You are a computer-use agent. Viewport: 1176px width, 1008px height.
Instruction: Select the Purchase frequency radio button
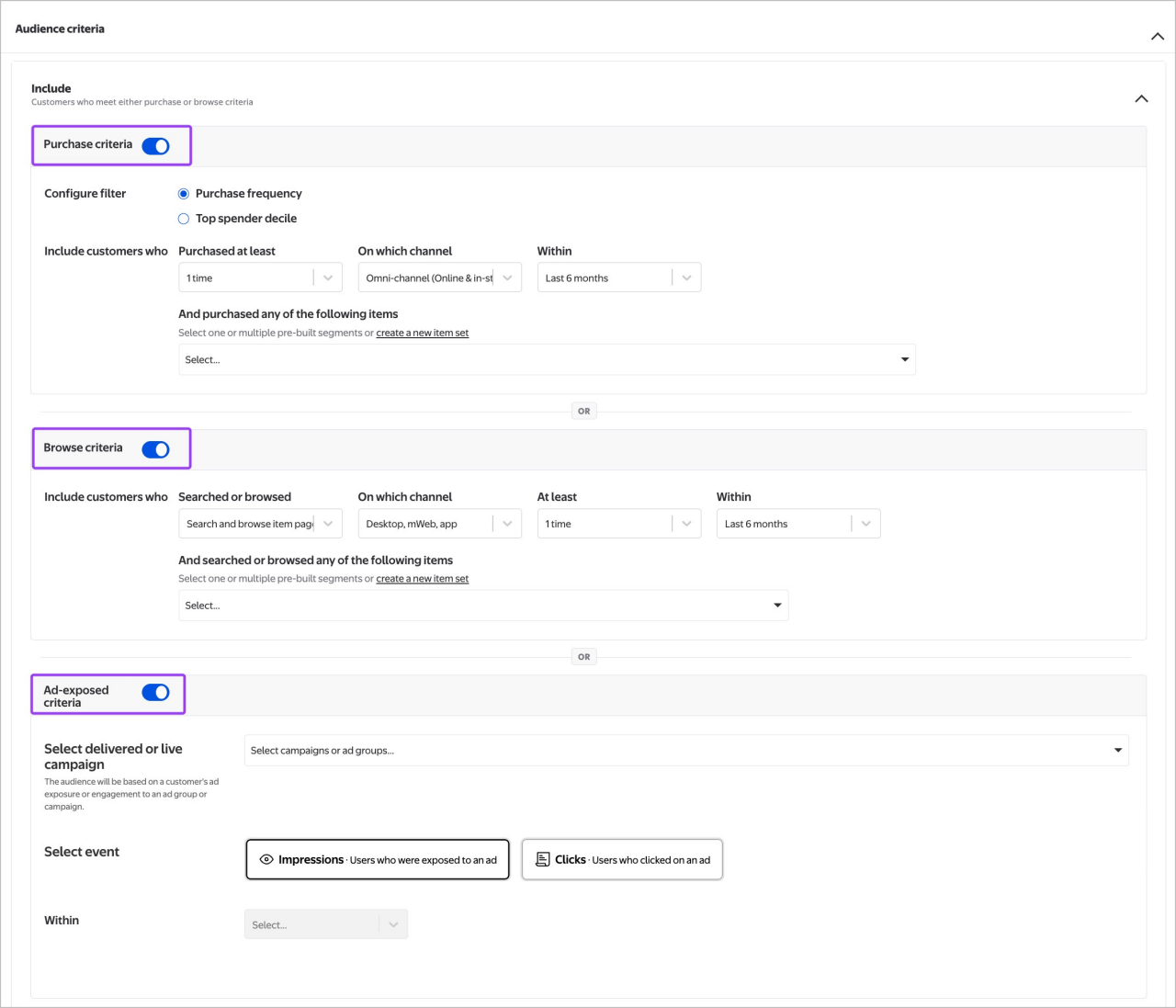[x=184, y=194]
